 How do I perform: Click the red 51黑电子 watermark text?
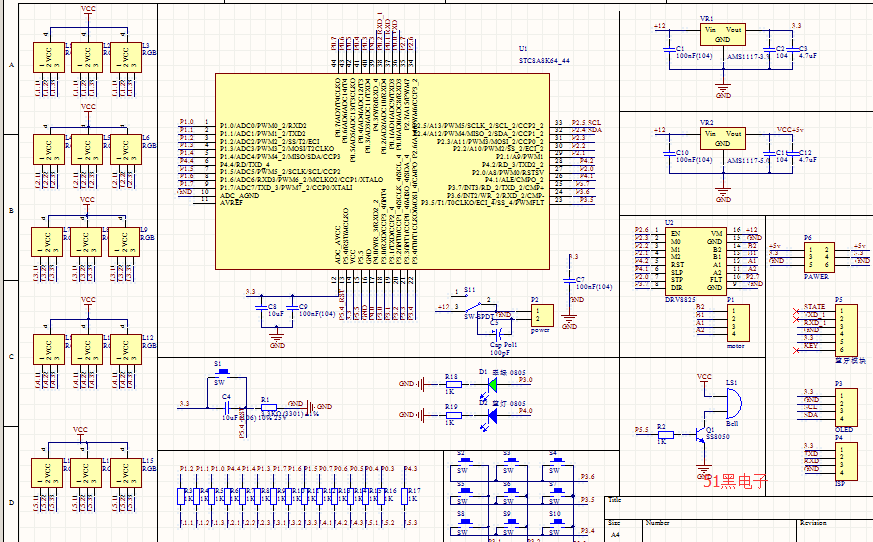coord(736,481)
